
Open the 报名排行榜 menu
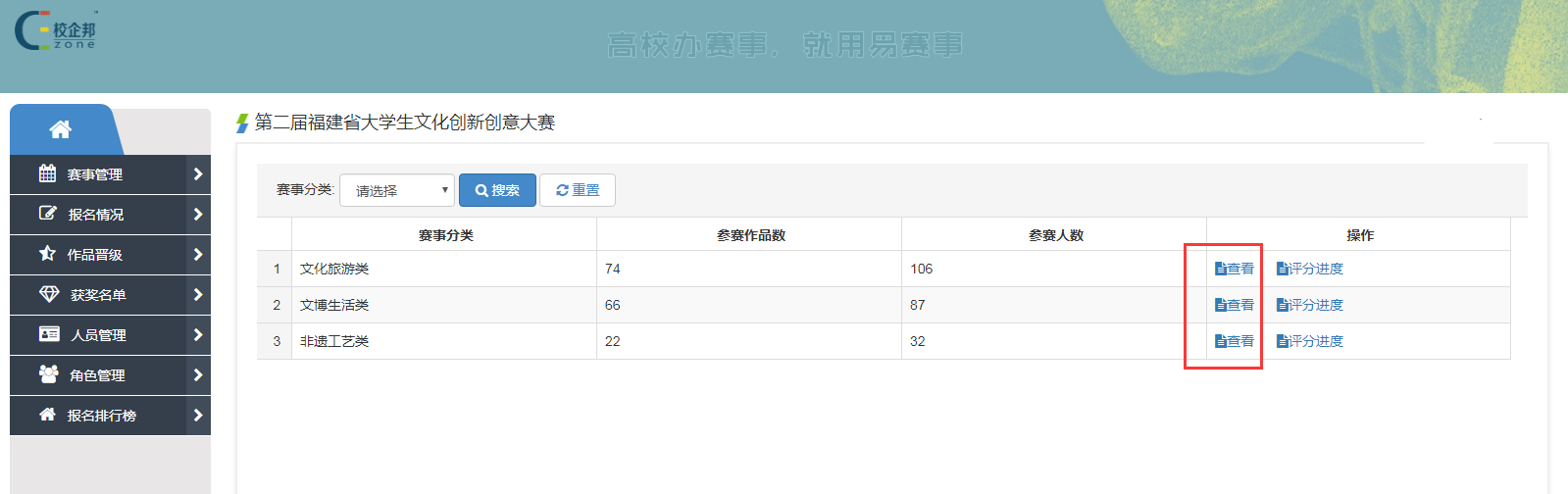tap(110, 416)
